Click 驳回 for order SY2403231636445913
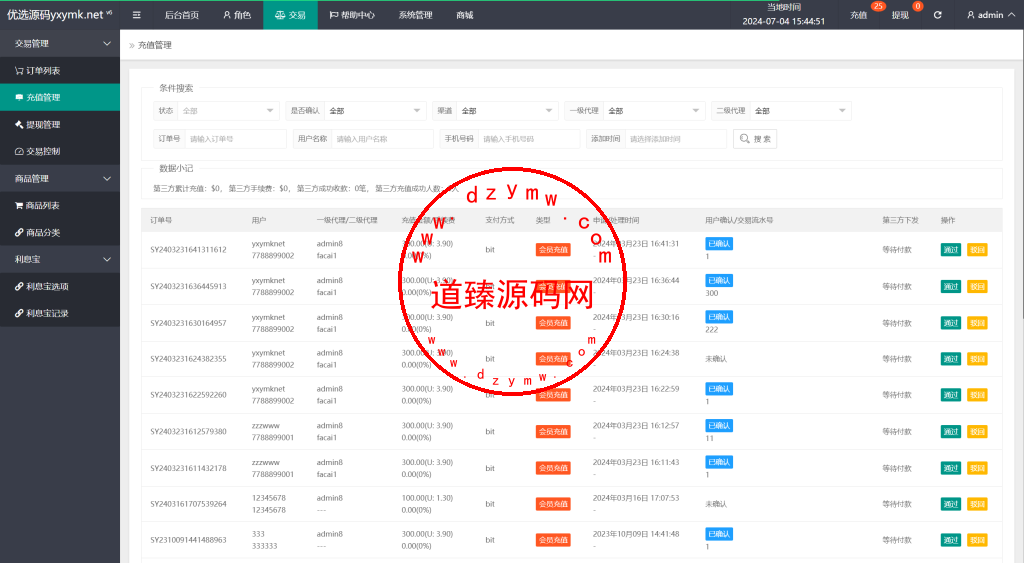This screenshot has width=1024, height=563. coord(977,286)
